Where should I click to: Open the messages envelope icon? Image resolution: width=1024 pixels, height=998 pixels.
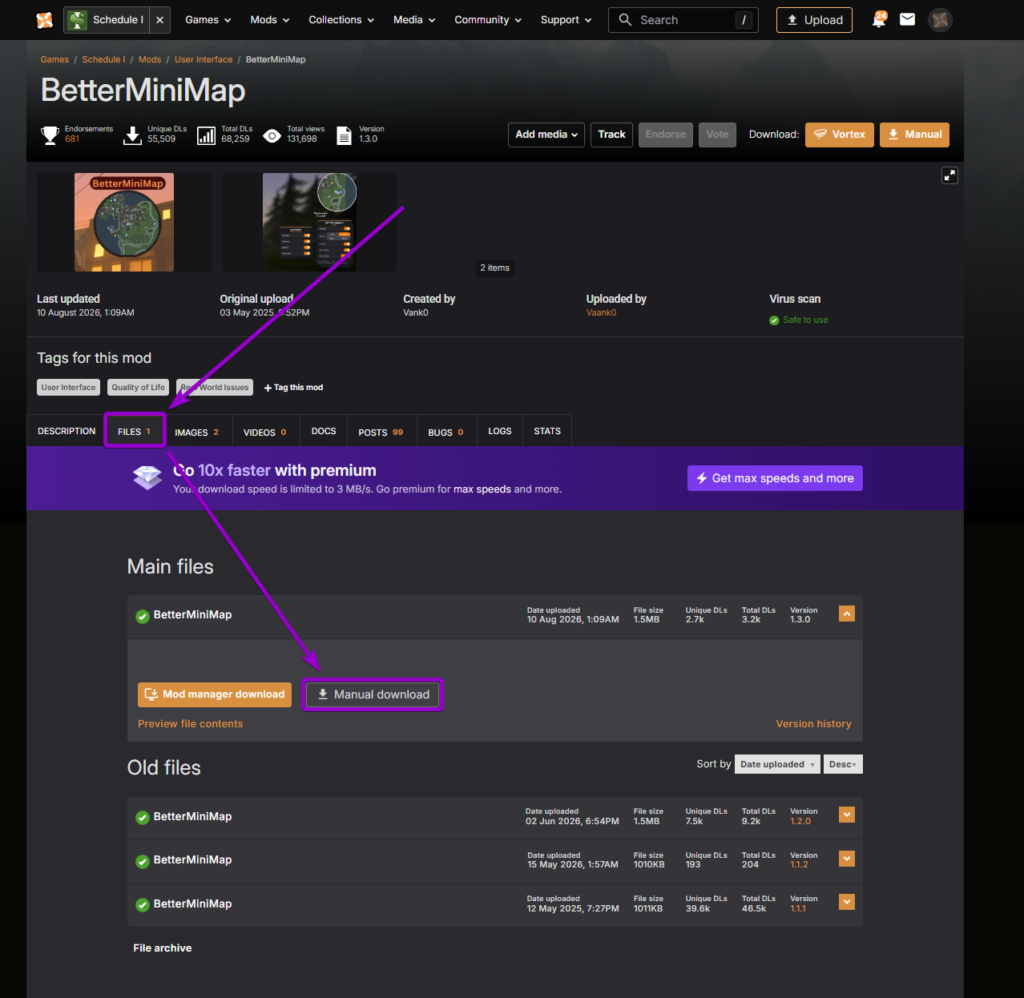coord(907,20)
